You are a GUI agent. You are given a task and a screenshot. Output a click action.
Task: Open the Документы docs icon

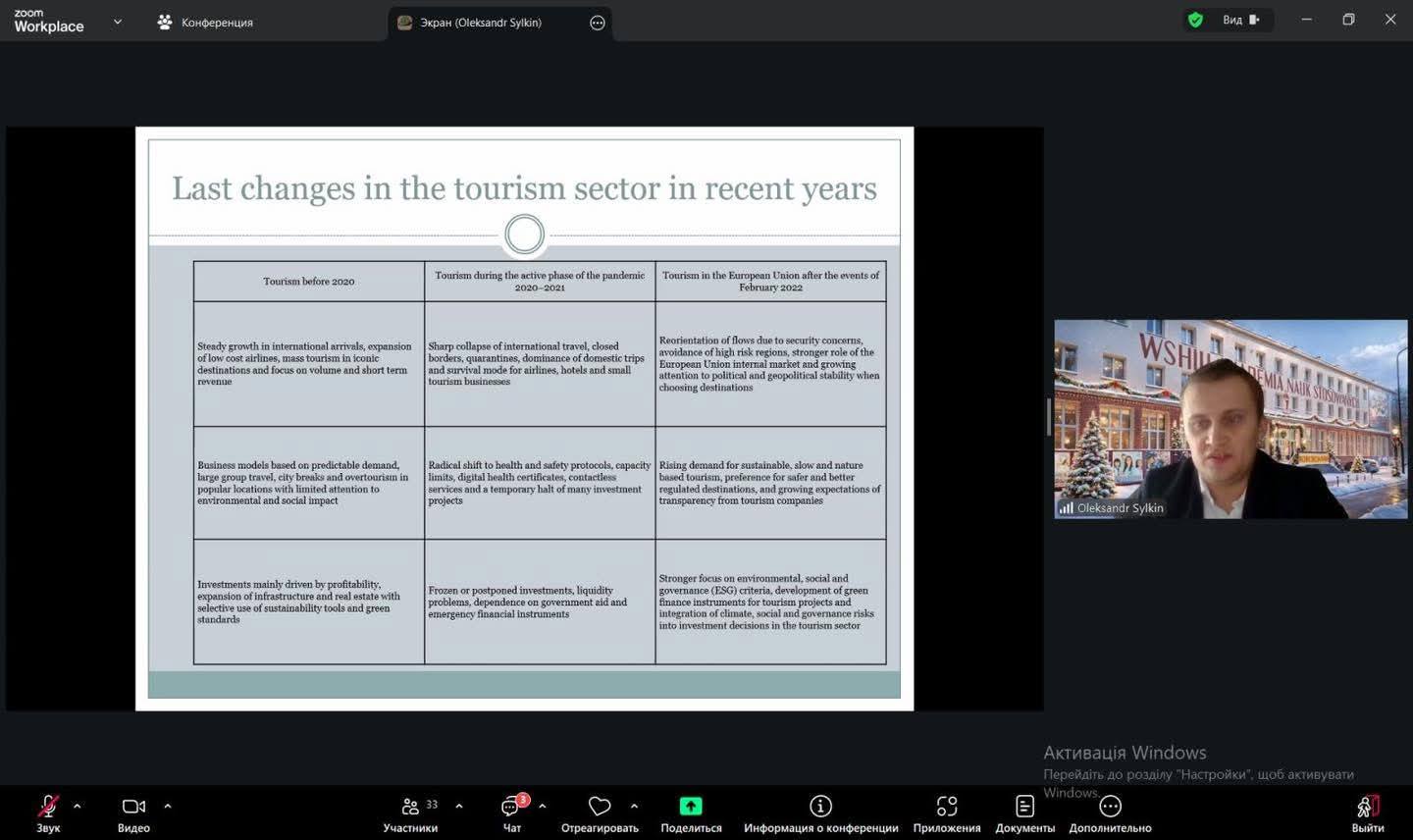coord(1024,813)
